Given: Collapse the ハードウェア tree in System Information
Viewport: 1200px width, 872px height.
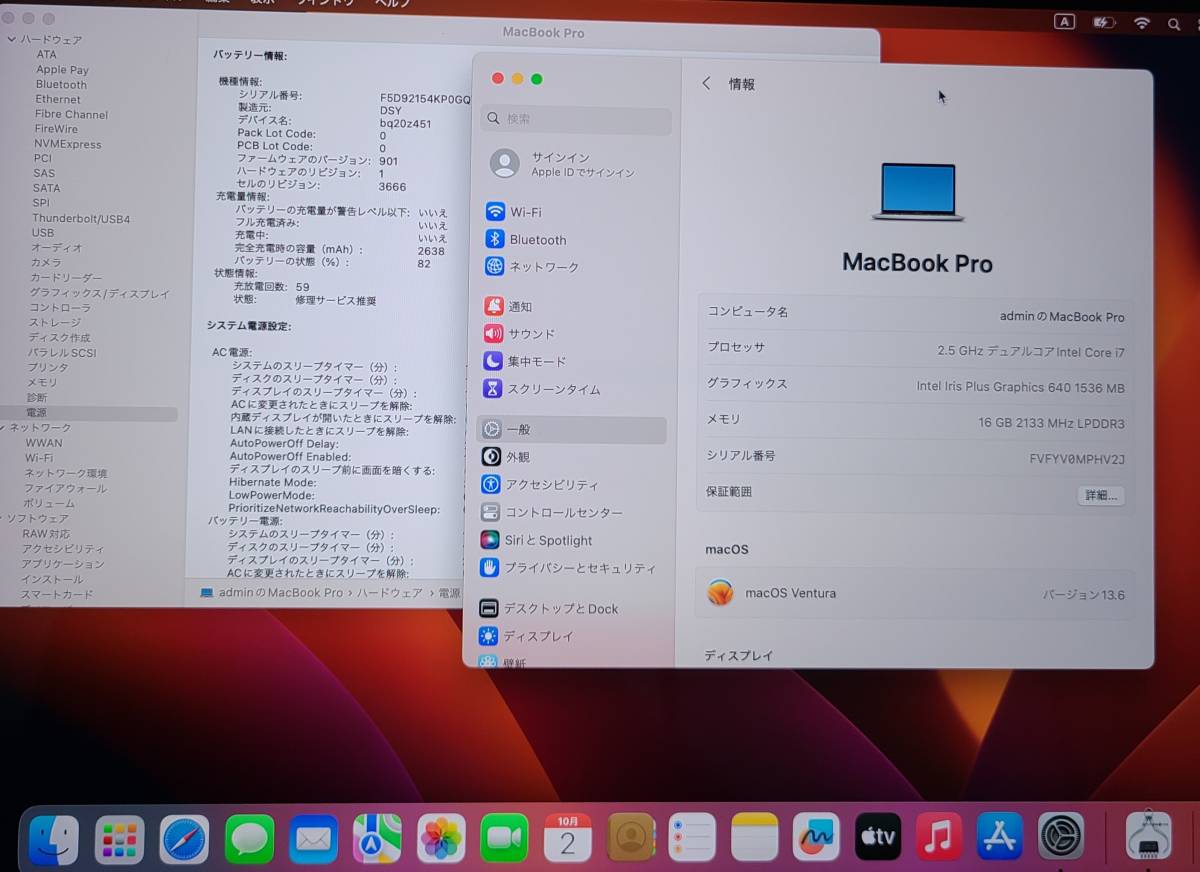Looking at the screenshot, I should pos(12,40).
